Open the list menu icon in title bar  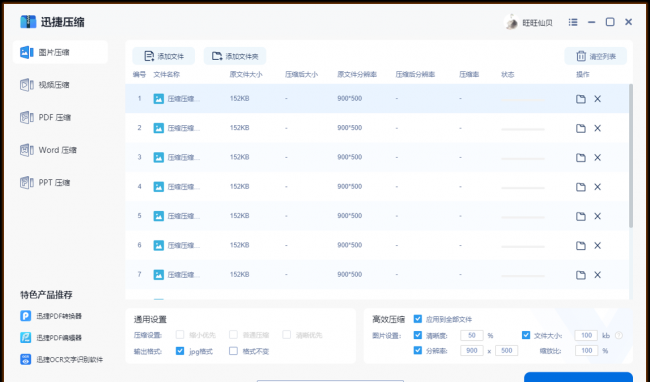[573, 22]
